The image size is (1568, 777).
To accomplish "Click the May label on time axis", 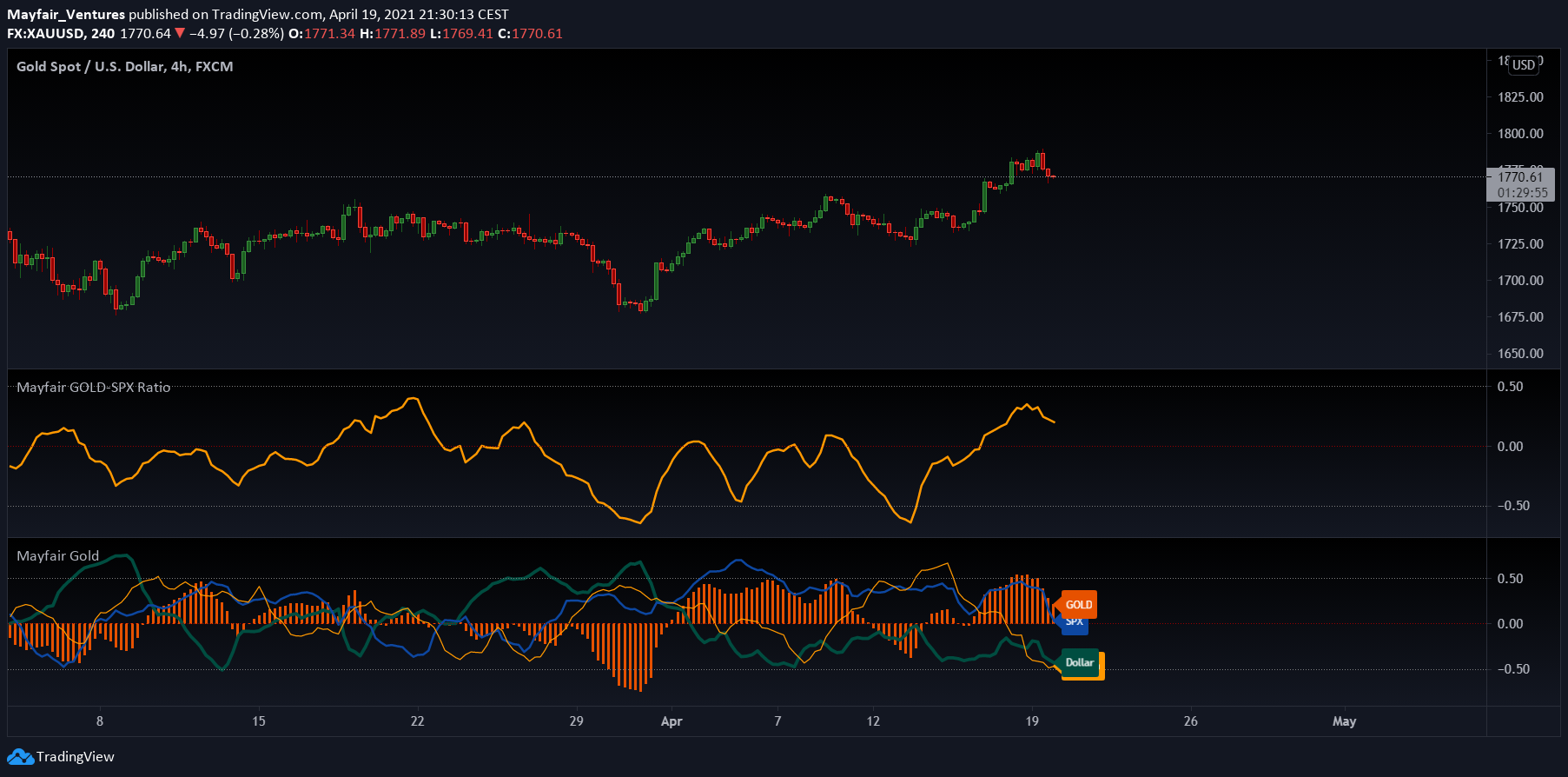I will coord(1344,721).
